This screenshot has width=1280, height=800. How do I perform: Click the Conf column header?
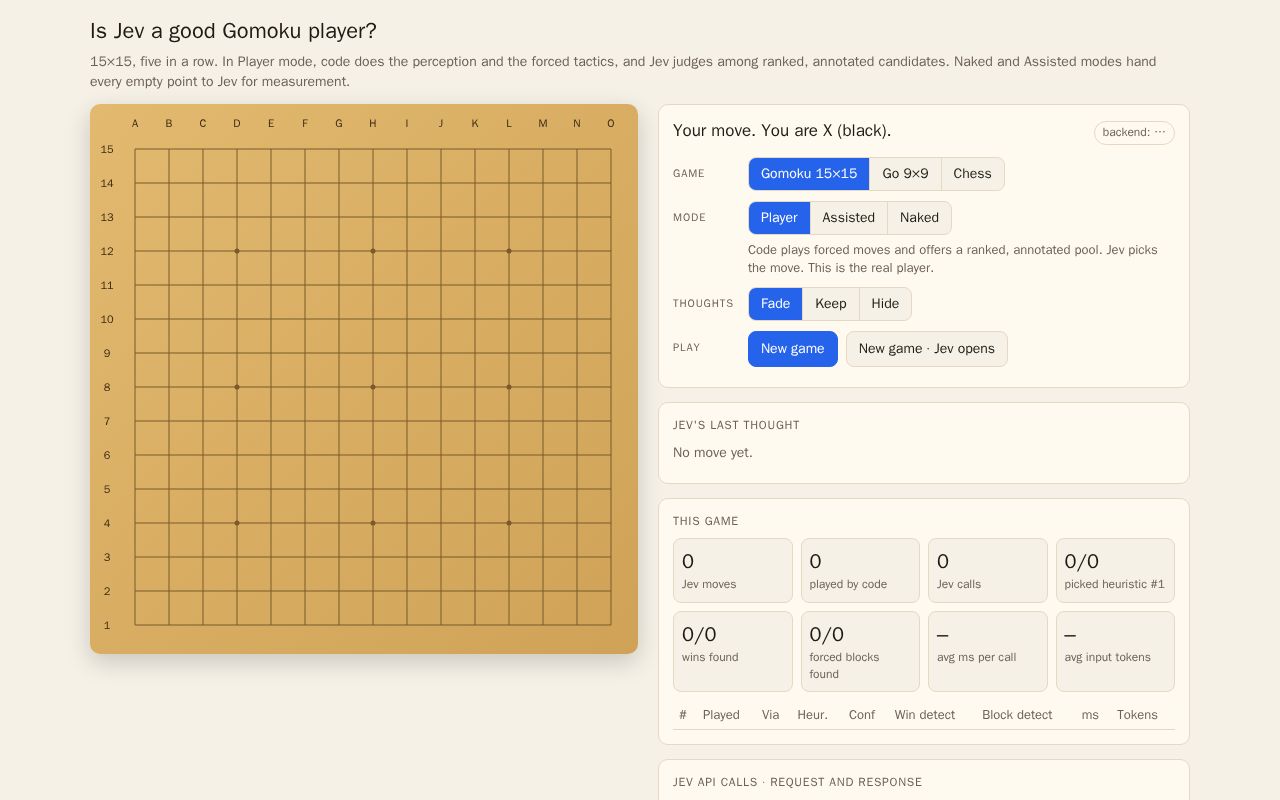pyautogui.click(x=862, y=715)
